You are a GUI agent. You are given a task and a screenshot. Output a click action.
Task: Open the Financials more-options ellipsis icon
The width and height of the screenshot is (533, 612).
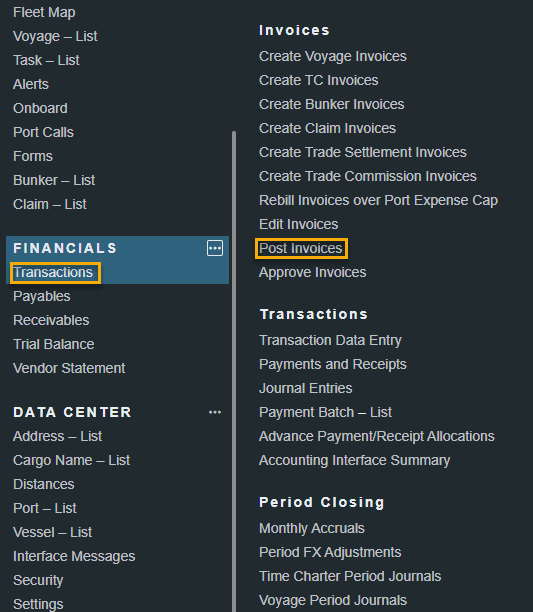pos(215,248)
